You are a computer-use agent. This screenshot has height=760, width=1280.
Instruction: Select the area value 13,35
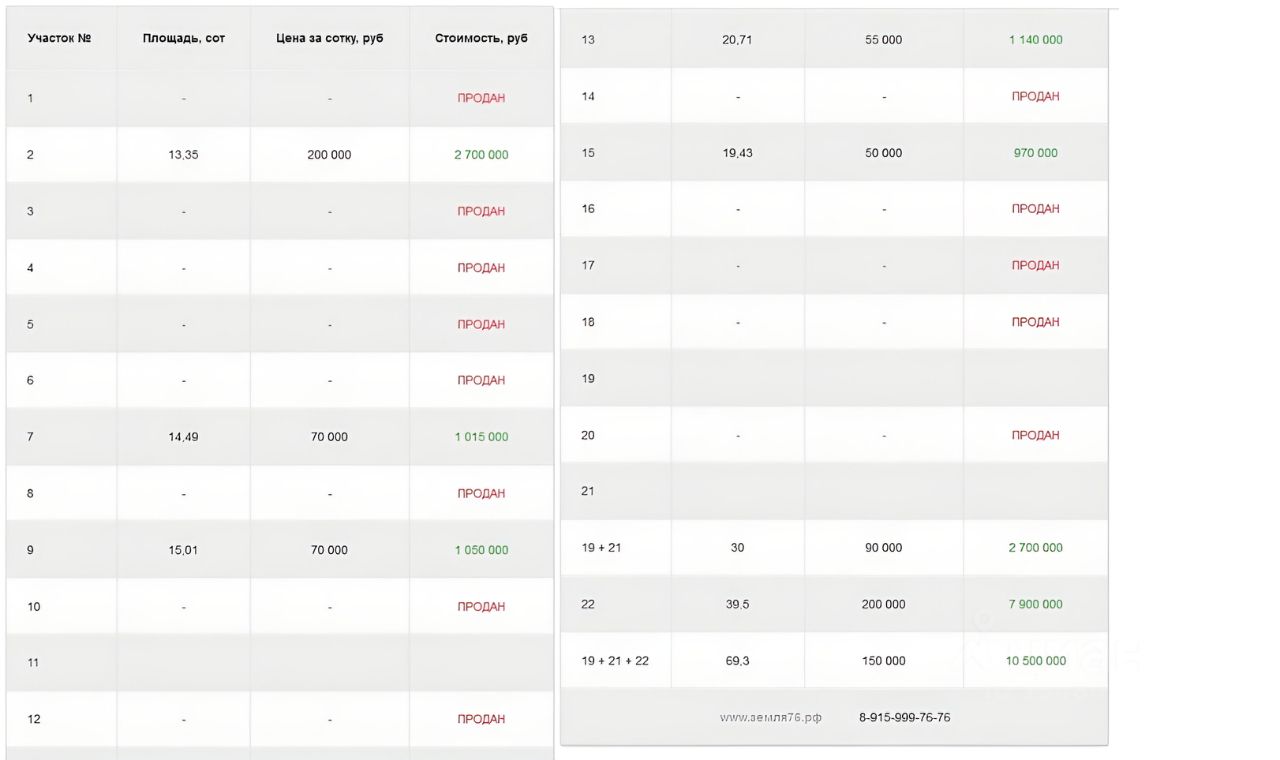[184, 155]
